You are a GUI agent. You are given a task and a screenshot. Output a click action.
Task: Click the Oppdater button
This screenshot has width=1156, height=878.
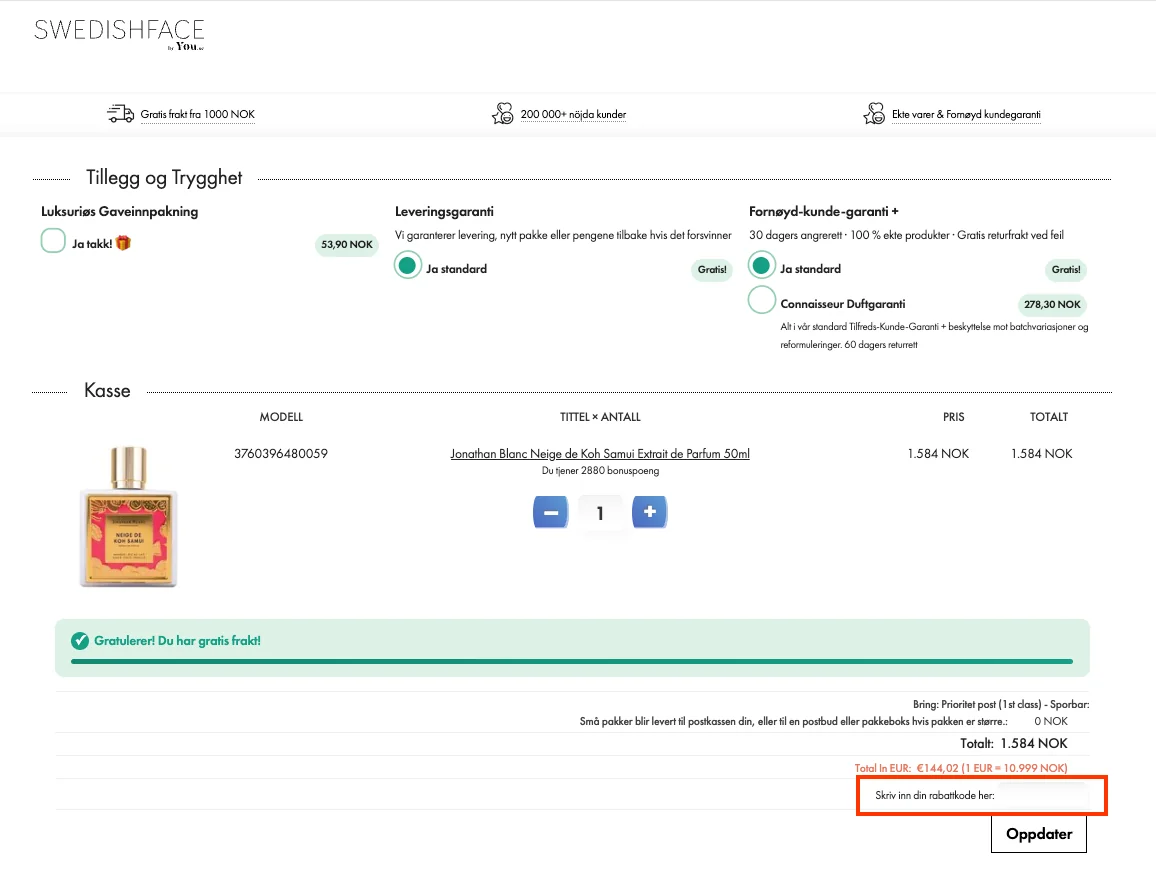point(1039,834)
